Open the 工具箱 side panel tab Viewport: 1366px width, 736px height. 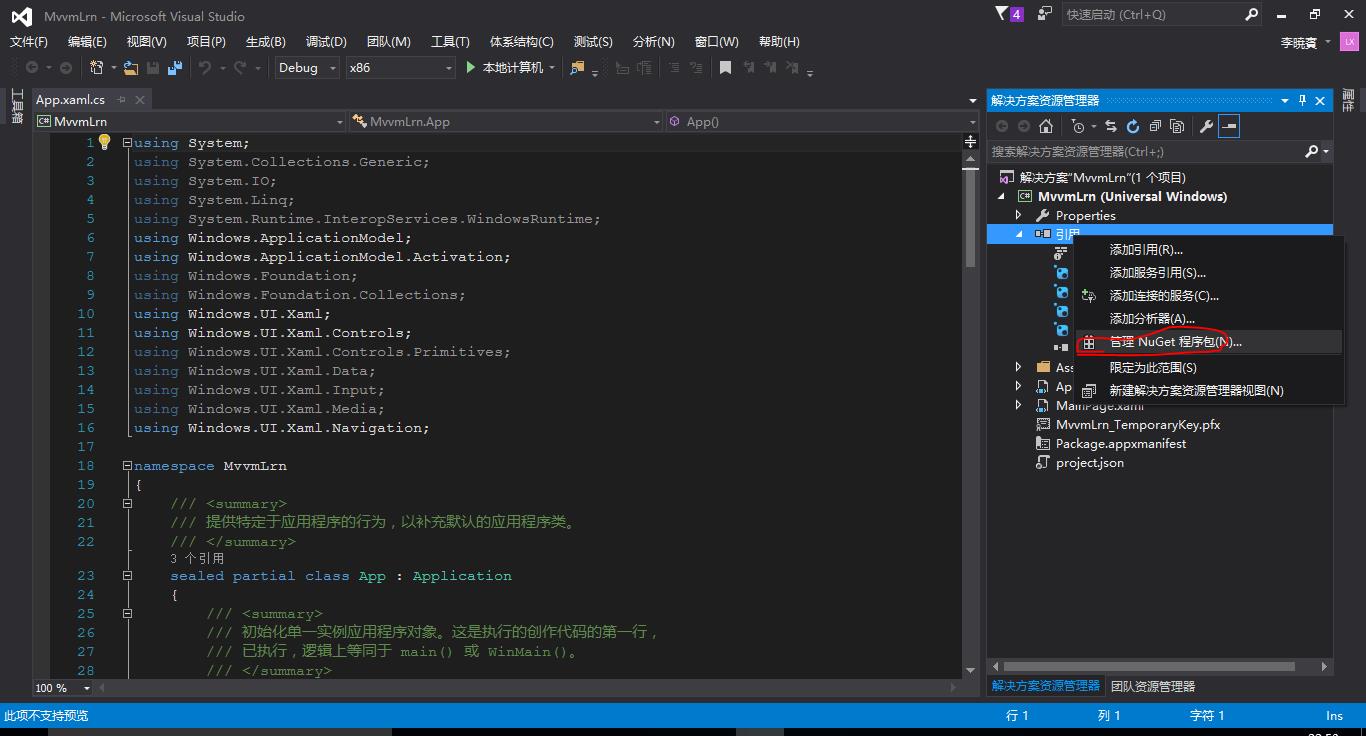(x=16, y=106)
